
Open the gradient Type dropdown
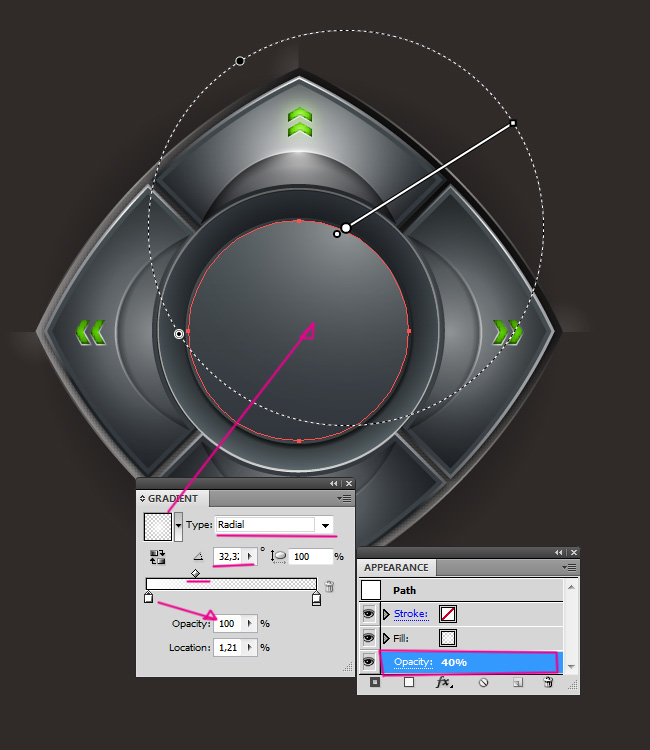325,524
